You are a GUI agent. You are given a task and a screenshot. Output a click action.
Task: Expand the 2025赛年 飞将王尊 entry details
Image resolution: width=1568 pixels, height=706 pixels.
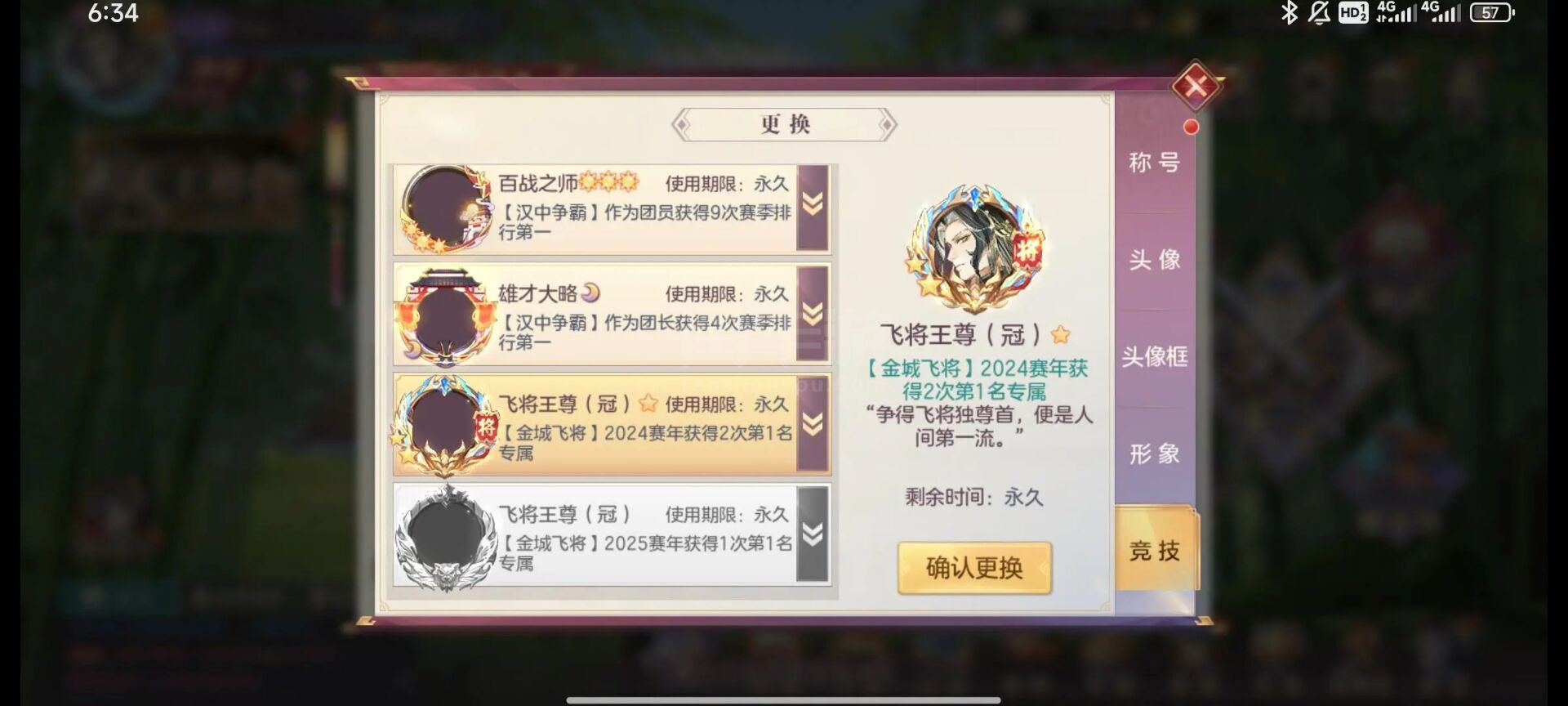coord(813,534)
